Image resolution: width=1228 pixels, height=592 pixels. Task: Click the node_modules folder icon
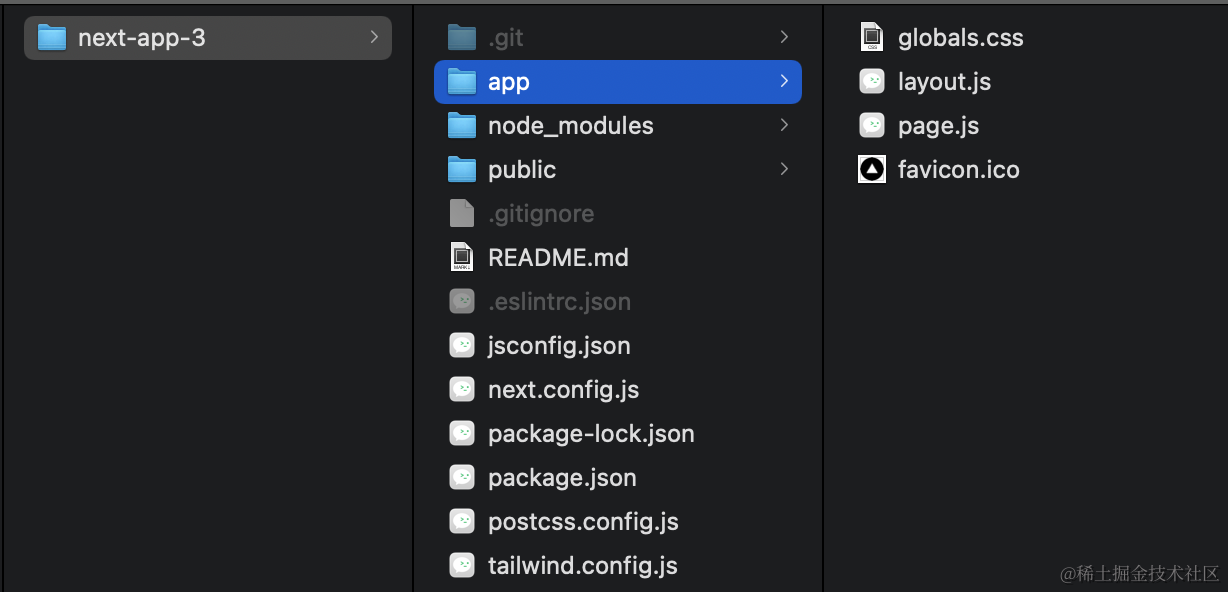pos(461,126)
